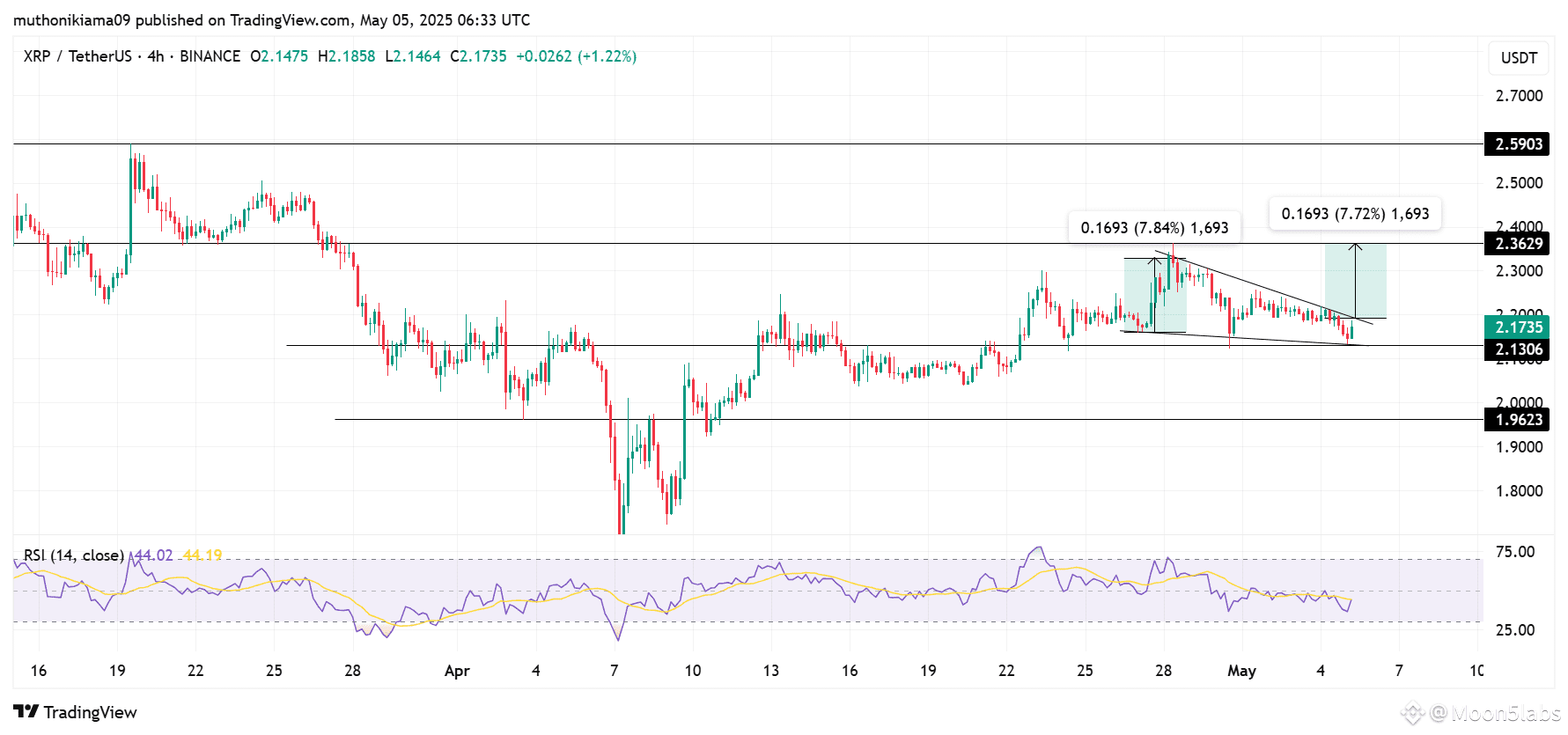
Task: Click the May date on time axis
Action: coord(1241,671)
